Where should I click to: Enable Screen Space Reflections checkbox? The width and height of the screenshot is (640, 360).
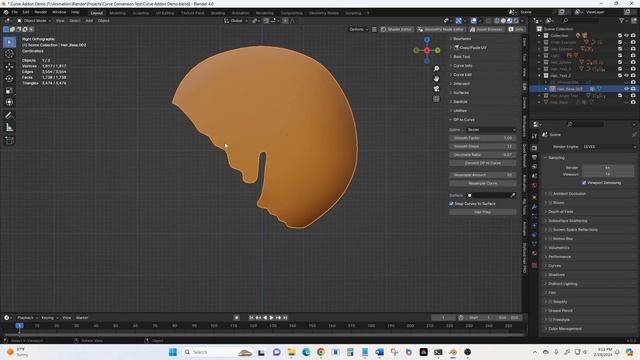(x=550, y=230)
